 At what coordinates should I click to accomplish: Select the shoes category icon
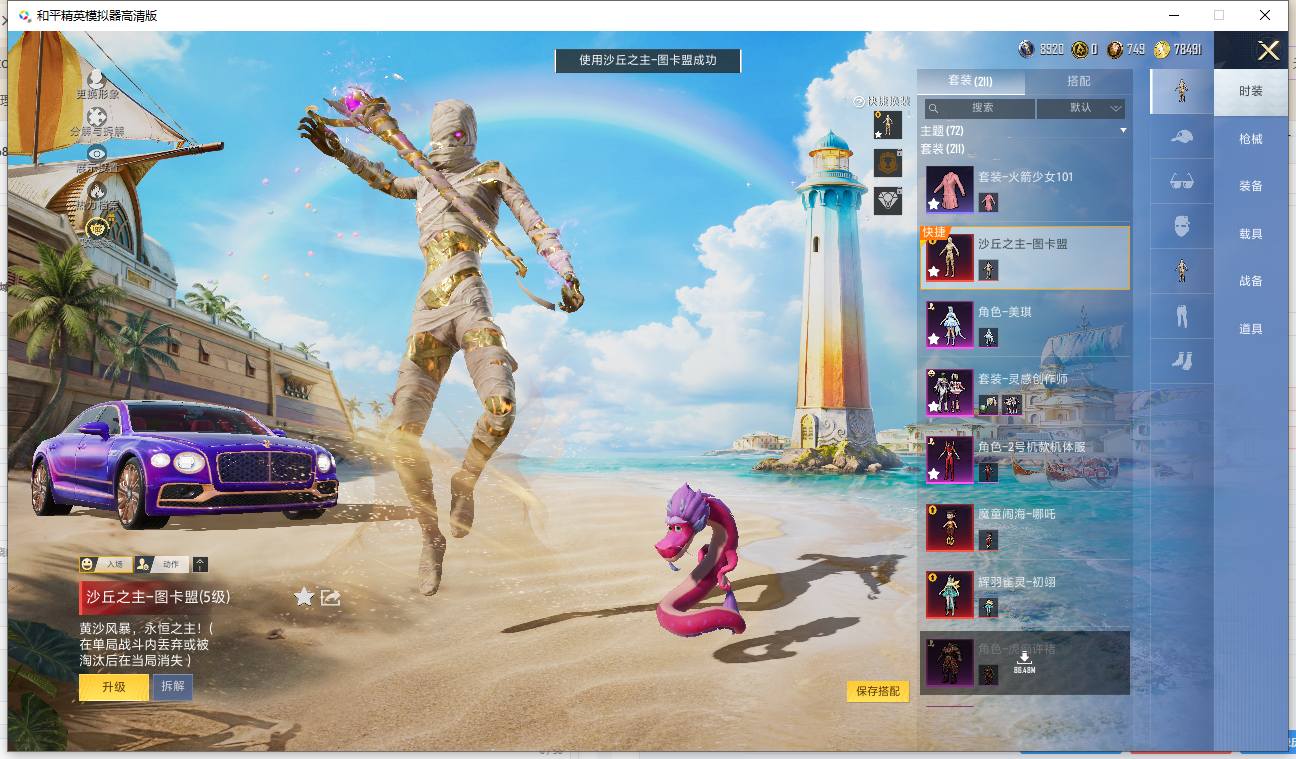(x=1181, y=360)
